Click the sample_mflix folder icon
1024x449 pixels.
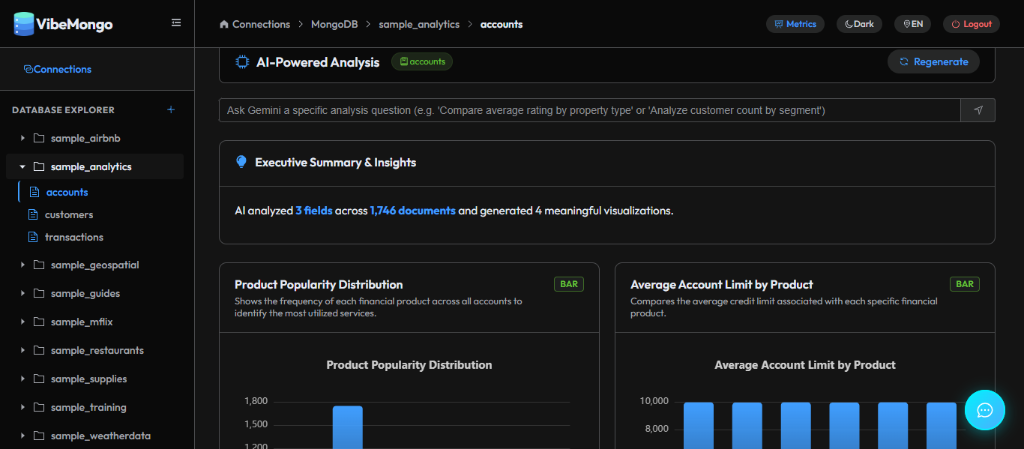(39, 322)
